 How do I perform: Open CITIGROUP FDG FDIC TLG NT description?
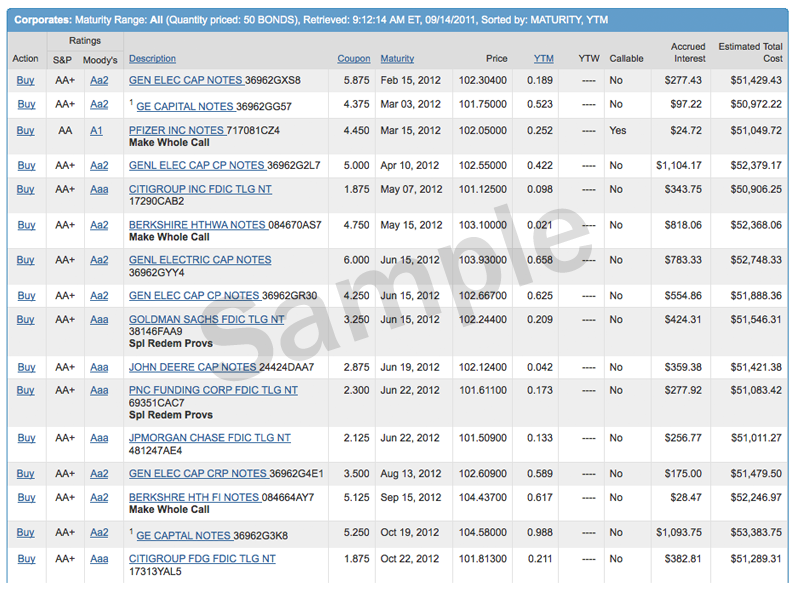pyautogui.click(x=202, y=558)
